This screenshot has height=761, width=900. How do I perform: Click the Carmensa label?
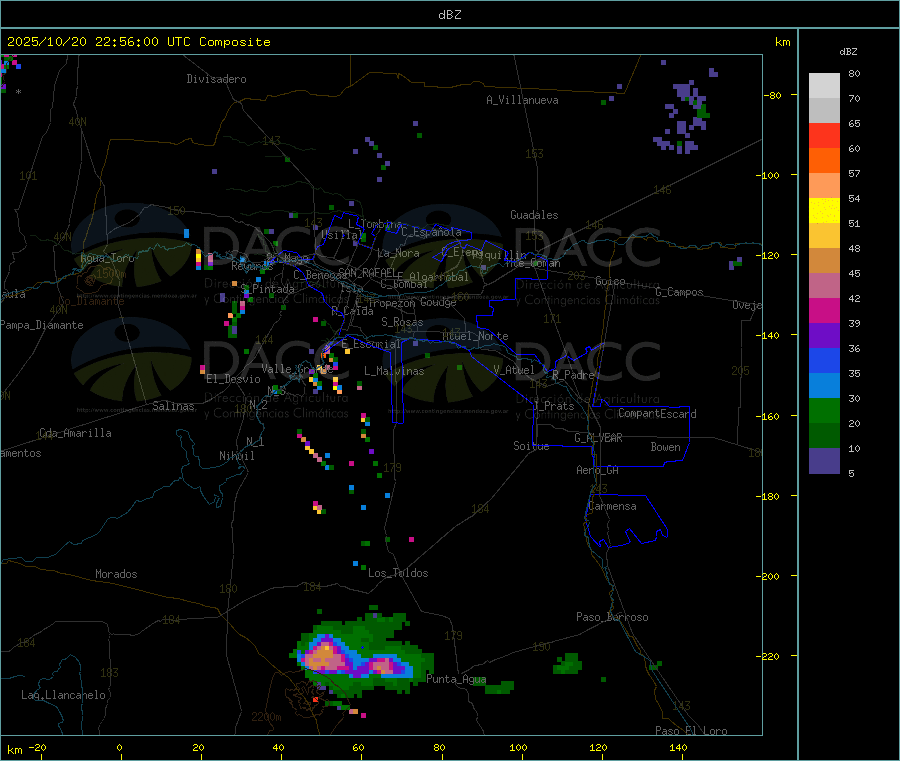(612, 506)
